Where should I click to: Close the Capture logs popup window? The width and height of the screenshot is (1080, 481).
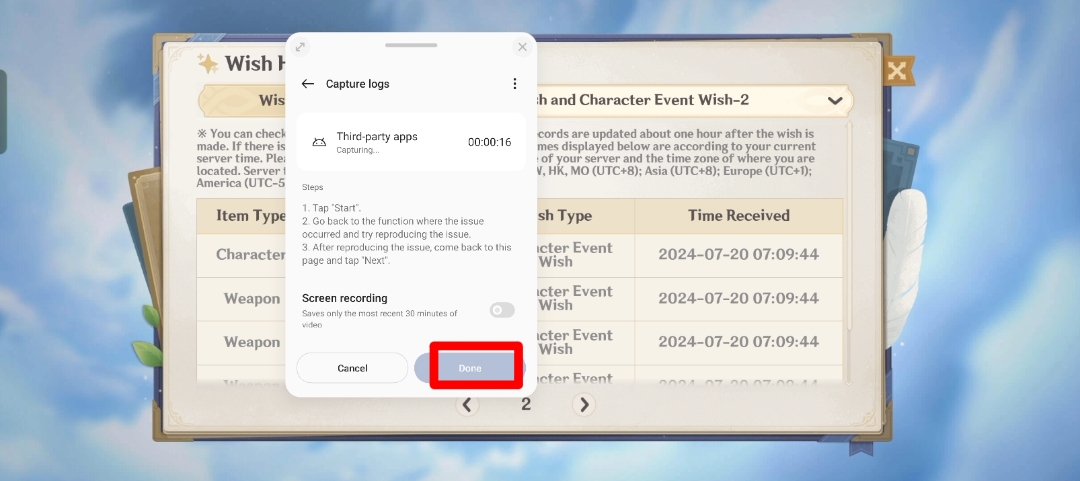pos(522,47)
